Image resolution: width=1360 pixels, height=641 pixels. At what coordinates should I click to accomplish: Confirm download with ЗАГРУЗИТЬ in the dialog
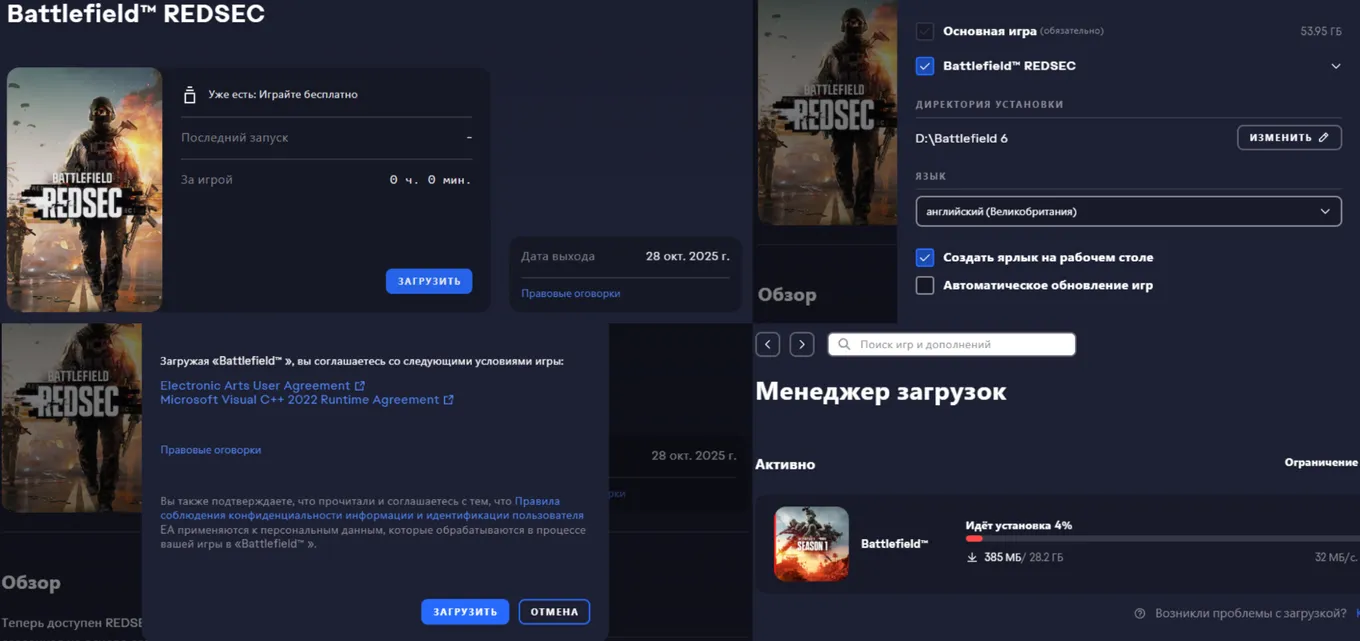pyautogui.click(x=465, y=612)
